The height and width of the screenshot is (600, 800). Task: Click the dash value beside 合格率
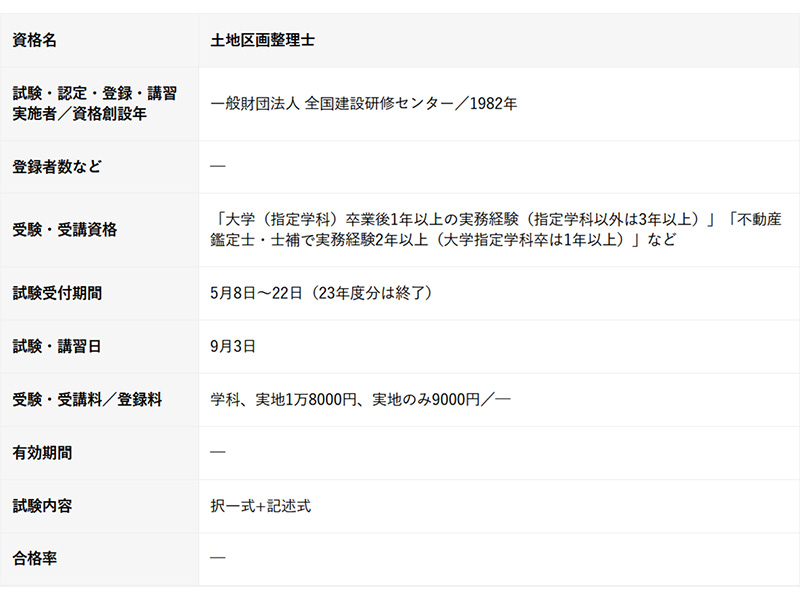[x=218, y=558]
